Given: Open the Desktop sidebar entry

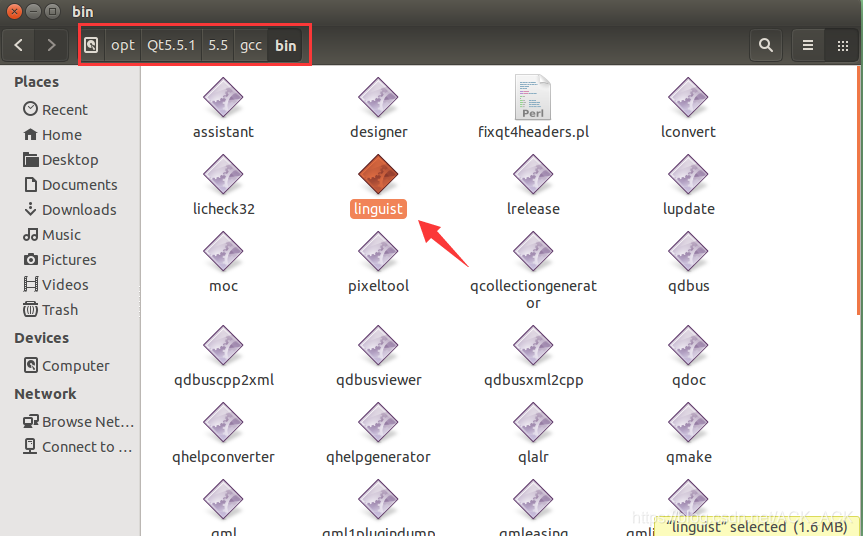Looking at the screenshot, I should pos(61,160).
